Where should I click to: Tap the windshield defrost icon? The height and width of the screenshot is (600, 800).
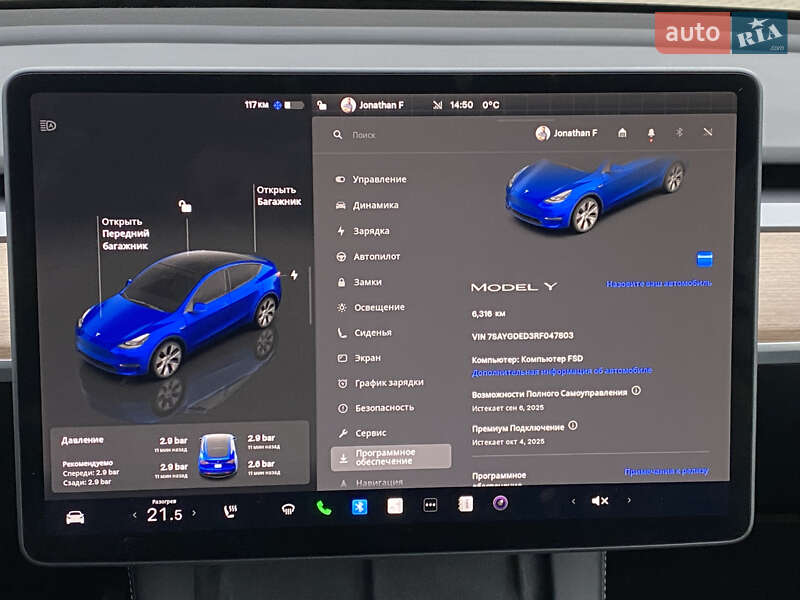pyautogui.click(x=288, y=510)
